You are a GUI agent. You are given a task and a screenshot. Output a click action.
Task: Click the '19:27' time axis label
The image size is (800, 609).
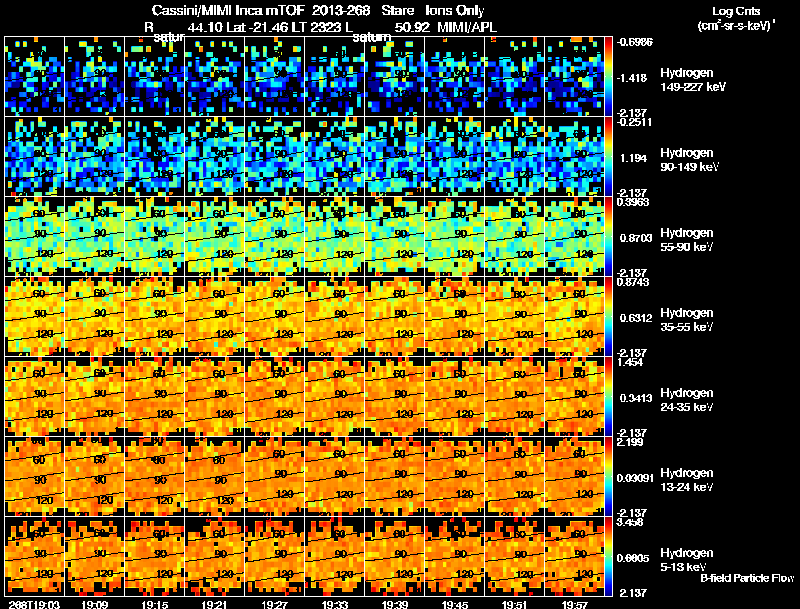coord(274,605)
